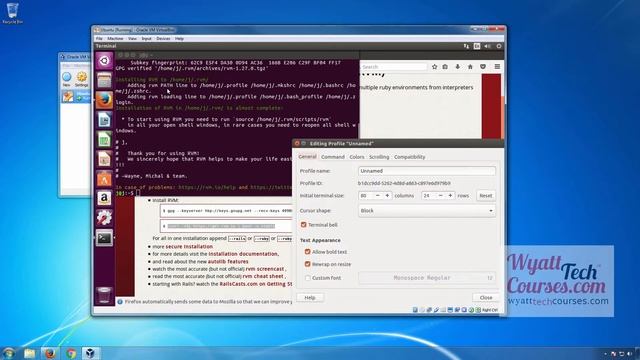Viewport: 640px width, 360px height.
Task: Open VirtualBox File menu
Action: pos(99,38)
